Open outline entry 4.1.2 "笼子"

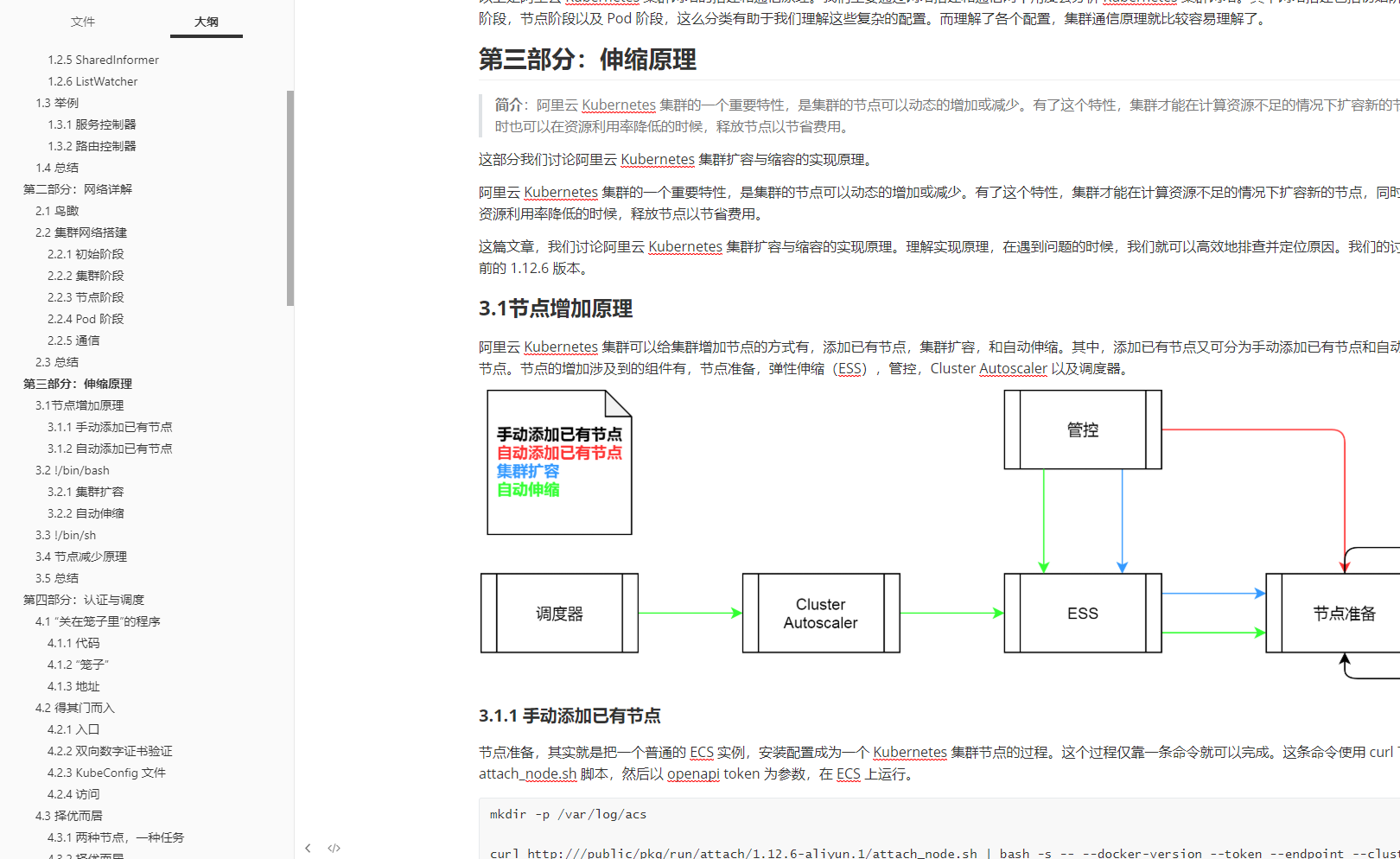coord(78,665)
